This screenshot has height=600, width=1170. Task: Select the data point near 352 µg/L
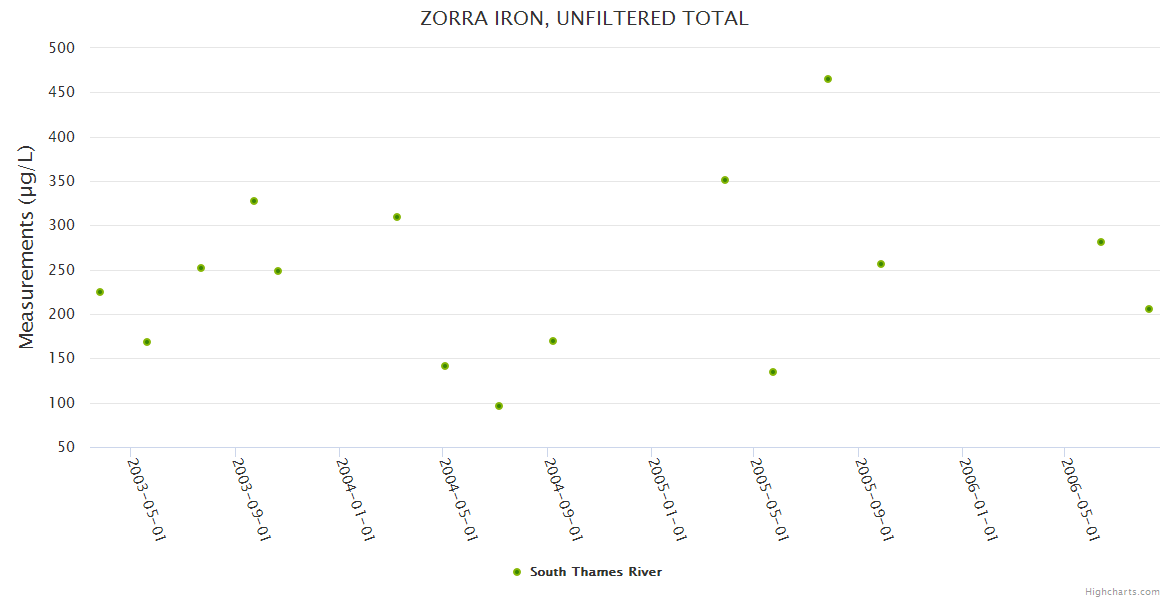[725, 180]
